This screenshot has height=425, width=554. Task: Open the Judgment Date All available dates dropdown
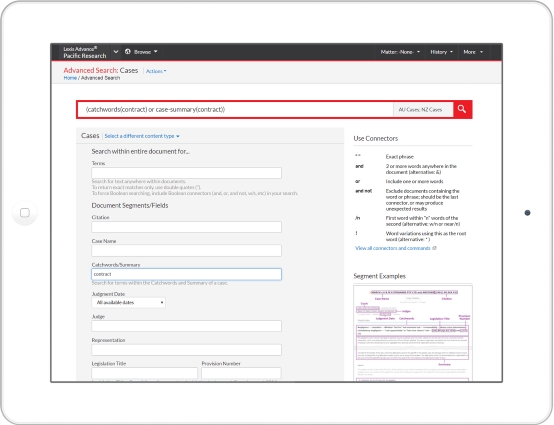point(128,302)
